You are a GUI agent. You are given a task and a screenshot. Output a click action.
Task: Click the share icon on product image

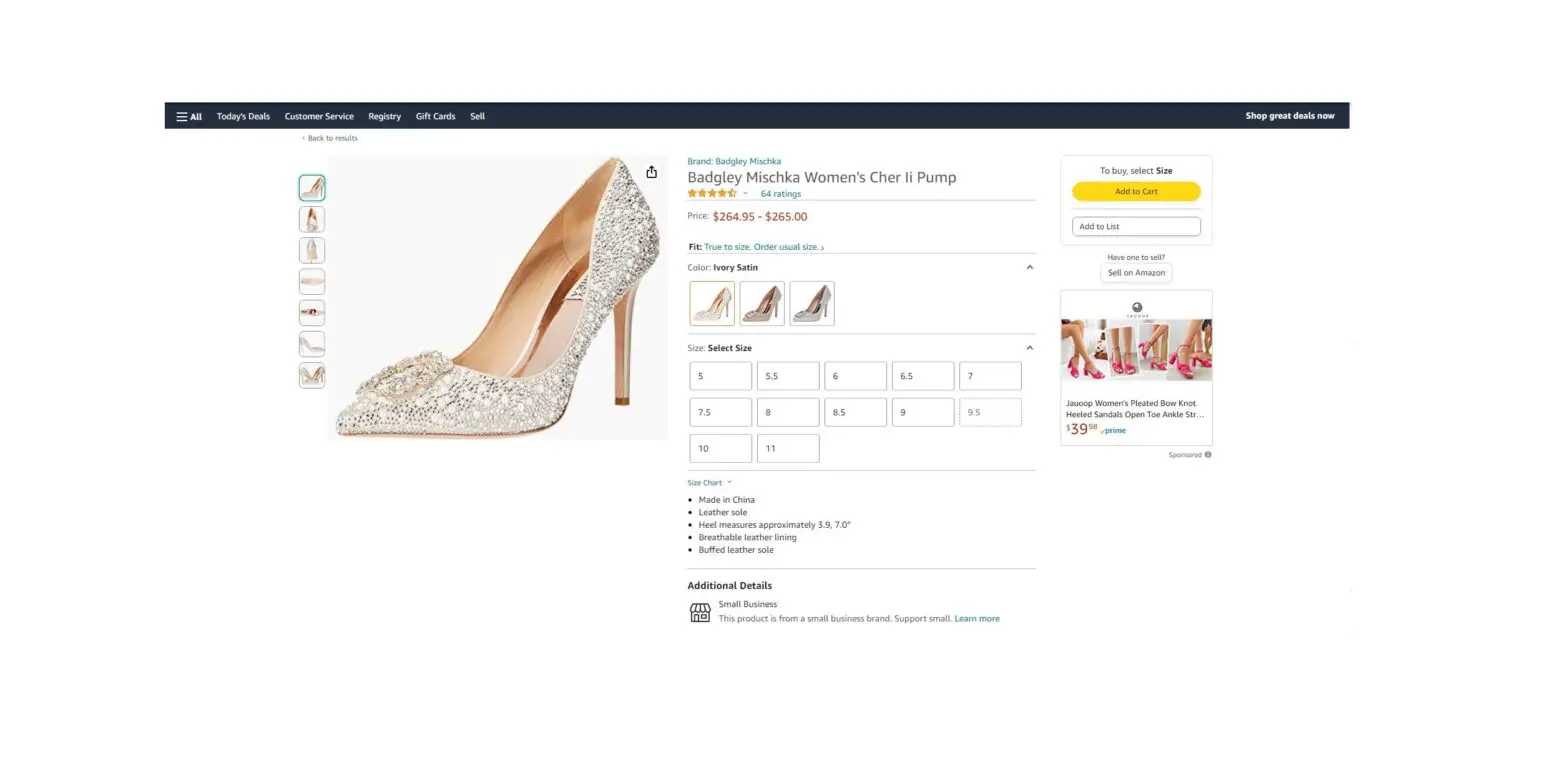tap(651, 172)
